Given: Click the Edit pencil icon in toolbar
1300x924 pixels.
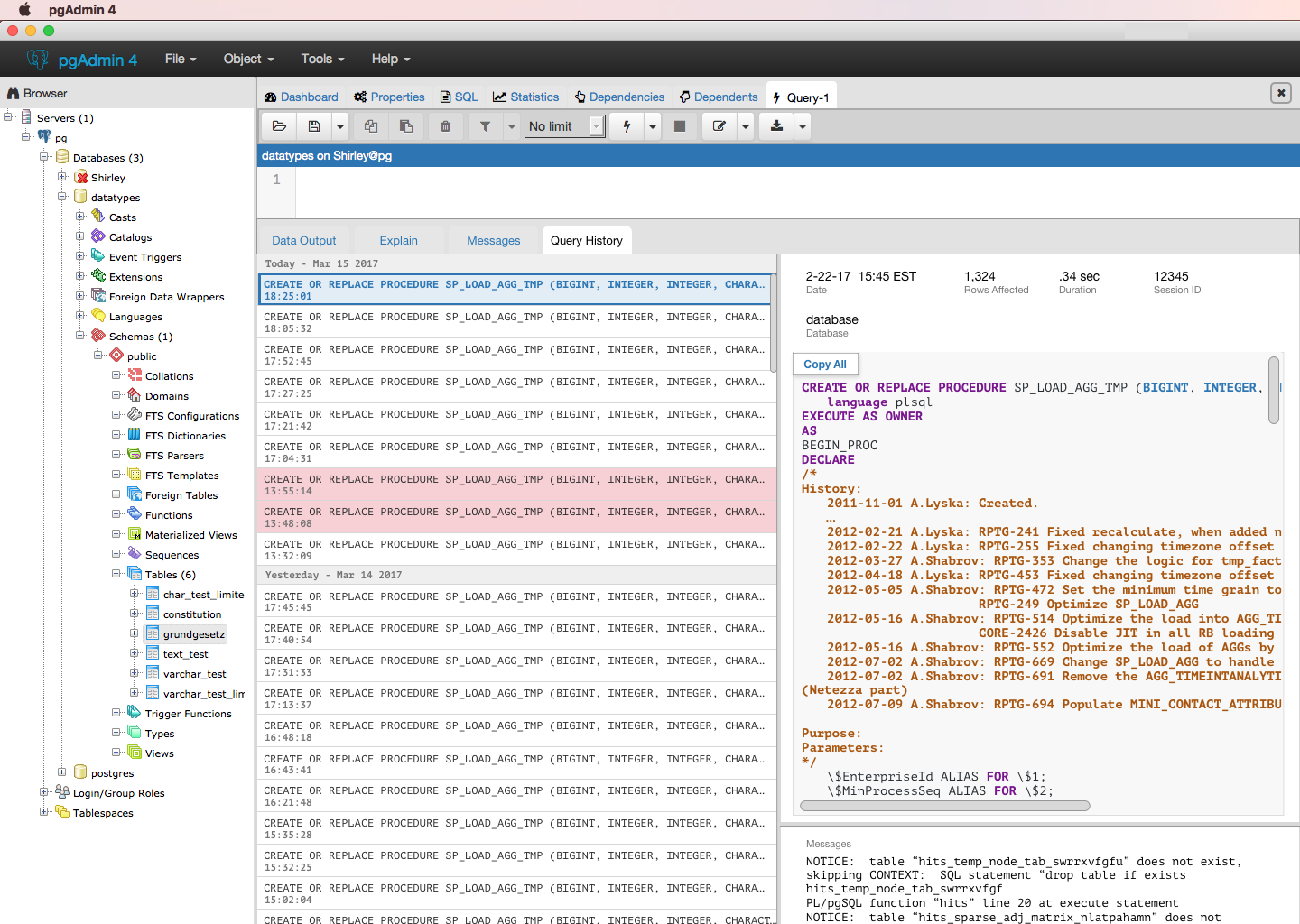Looking at the screenshot, I should click(720, 126).
